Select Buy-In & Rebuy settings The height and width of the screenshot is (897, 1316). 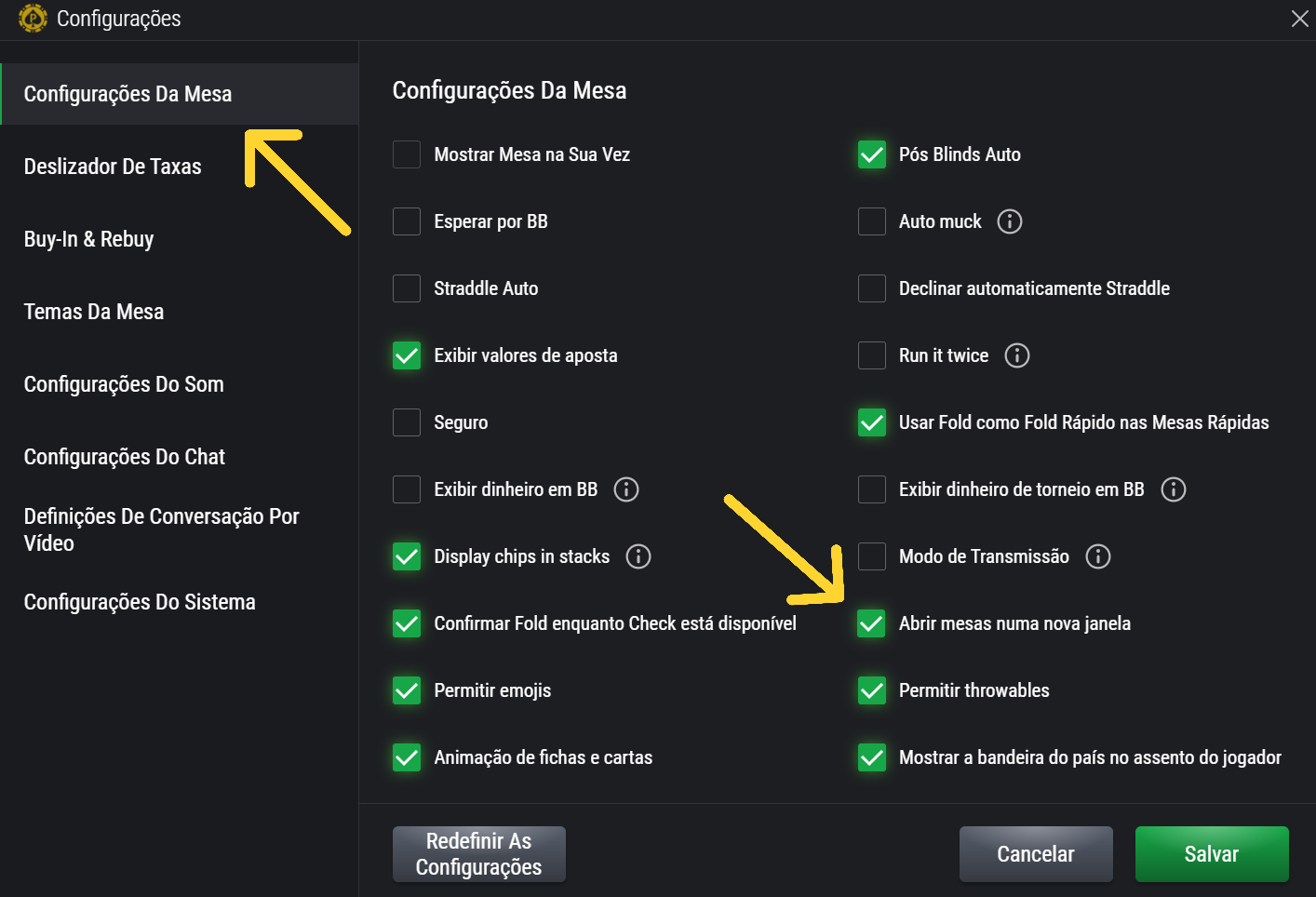coord(89,239)
